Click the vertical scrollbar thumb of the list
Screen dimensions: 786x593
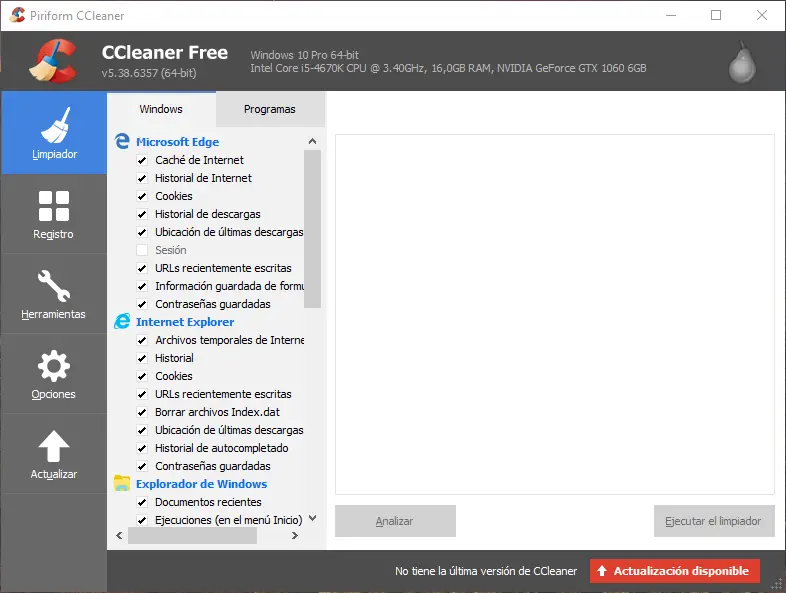[312, 229]
